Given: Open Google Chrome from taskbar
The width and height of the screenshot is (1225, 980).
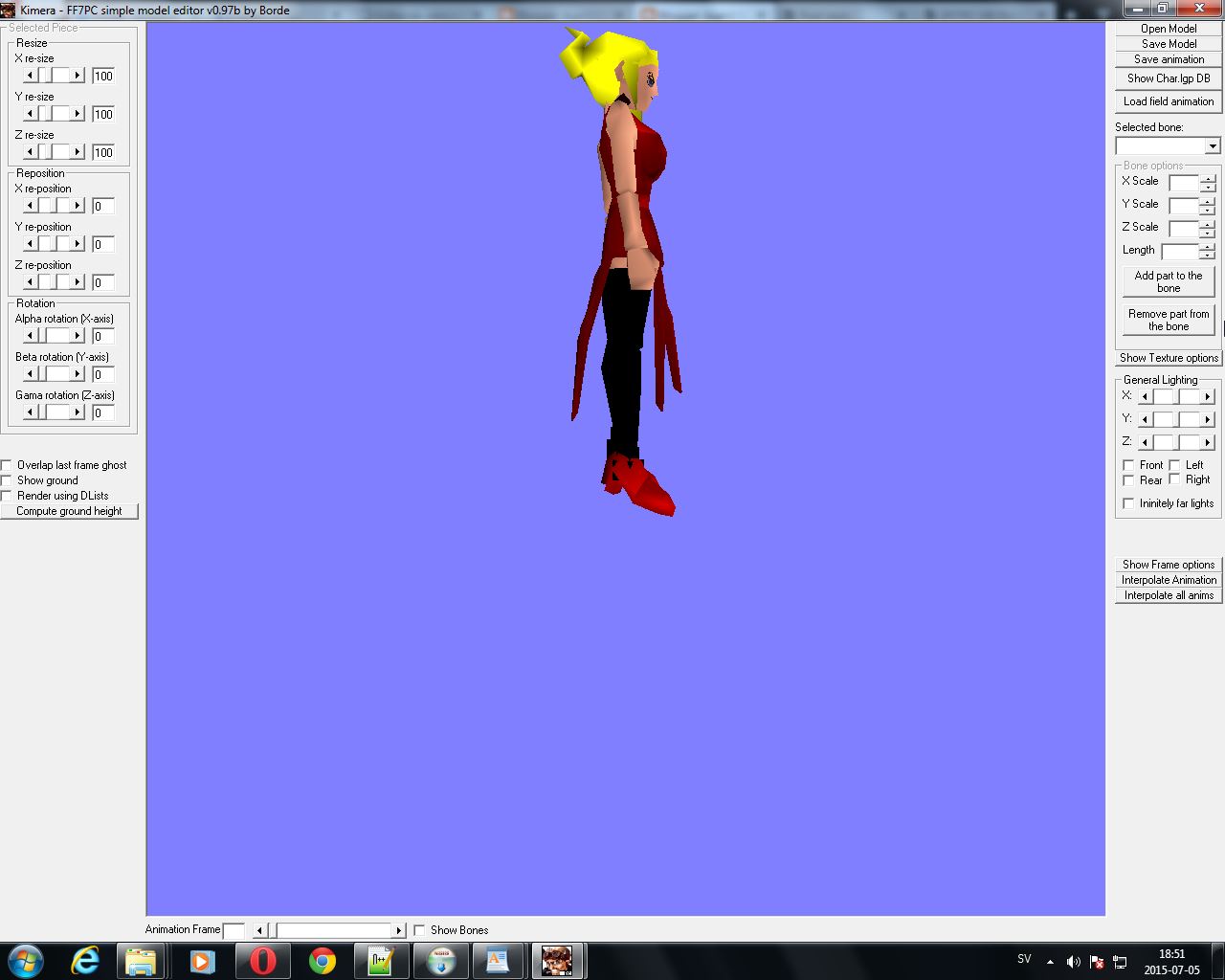Looking at the screenshot, I should [x=322, y=961].
